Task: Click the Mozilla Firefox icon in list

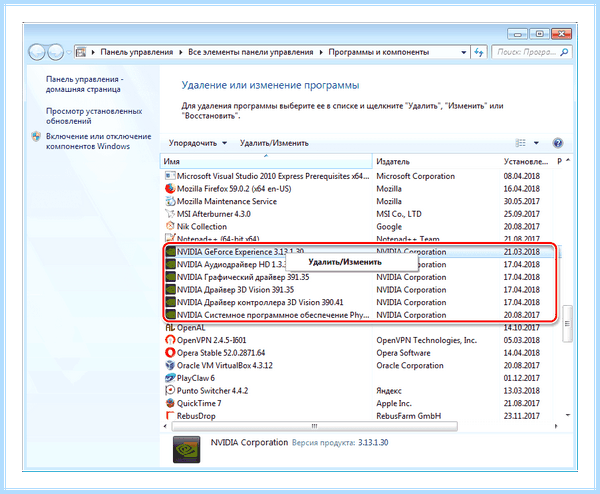Action: pyautogui.click(x=170, y=189)
